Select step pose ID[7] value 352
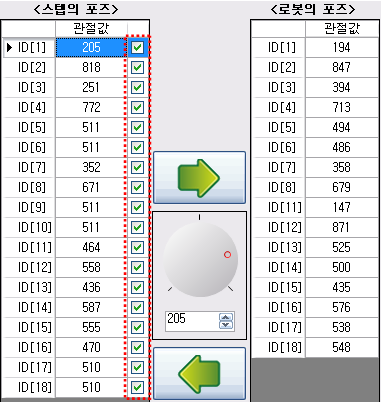This screenshot has height=402, width=381. pyautogui.click(x=91, y=168)
